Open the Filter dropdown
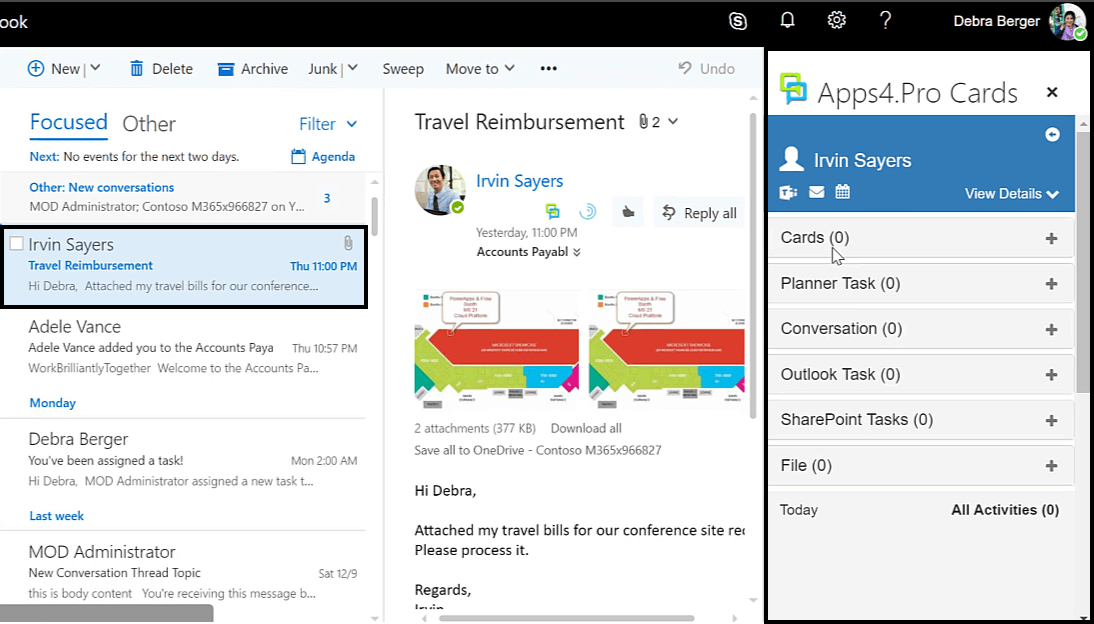The image size is (1094, 624). click(328, 124)
